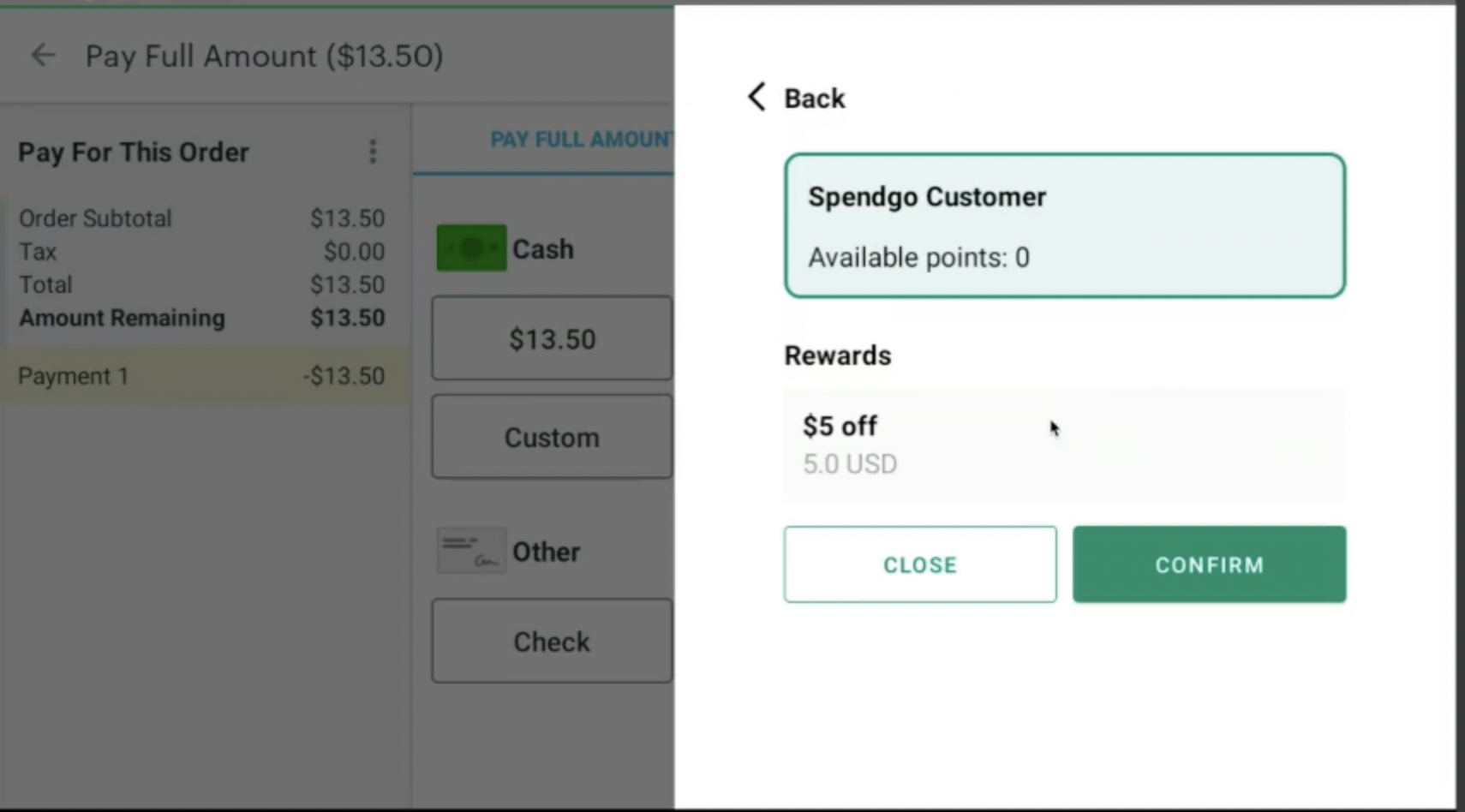Pay the exact $13.50 cash amount

552,339
